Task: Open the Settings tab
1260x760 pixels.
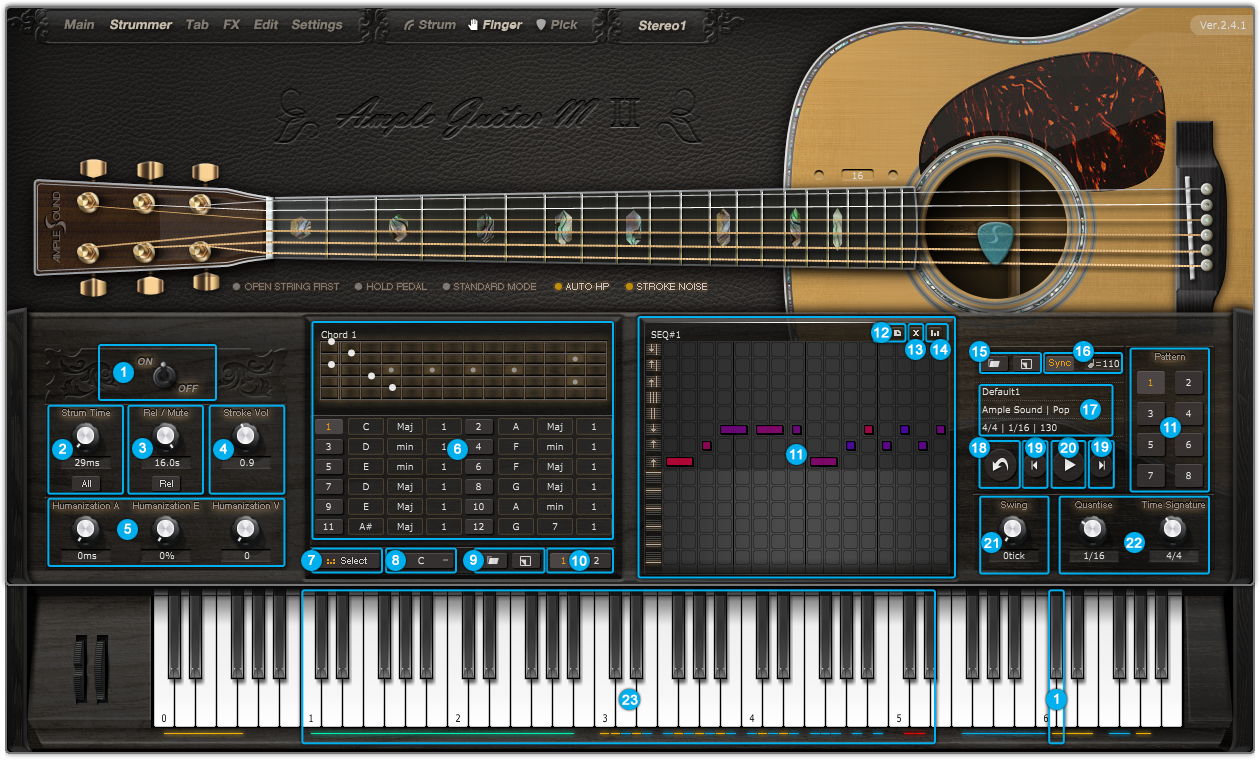Action: 317,25
